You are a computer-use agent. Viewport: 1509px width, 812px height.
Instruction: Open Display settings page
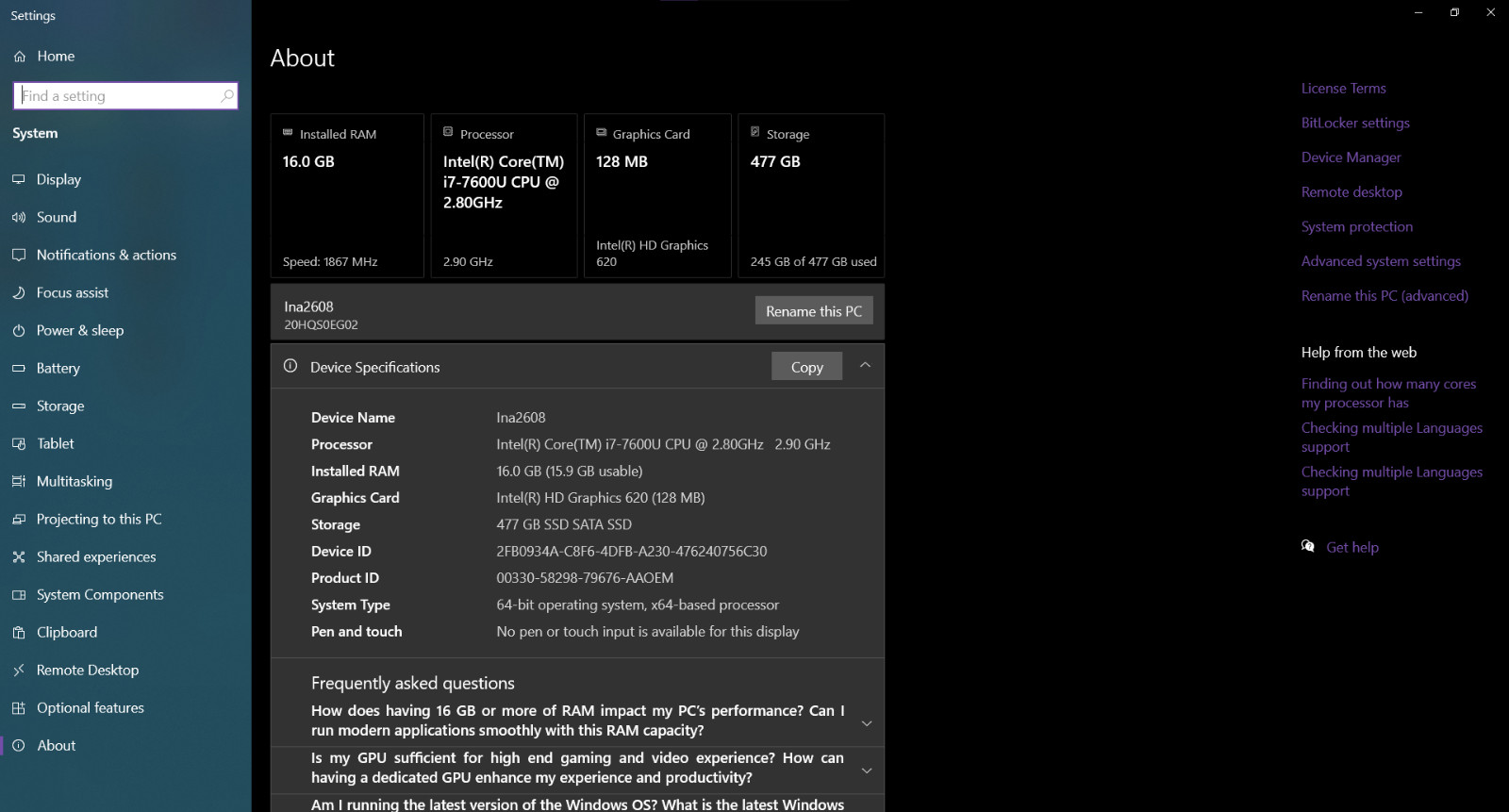pos(125,179)
